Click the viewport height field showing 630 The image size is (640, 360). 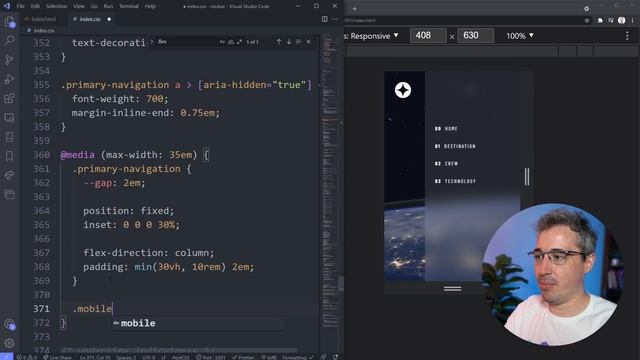point(476,36)
